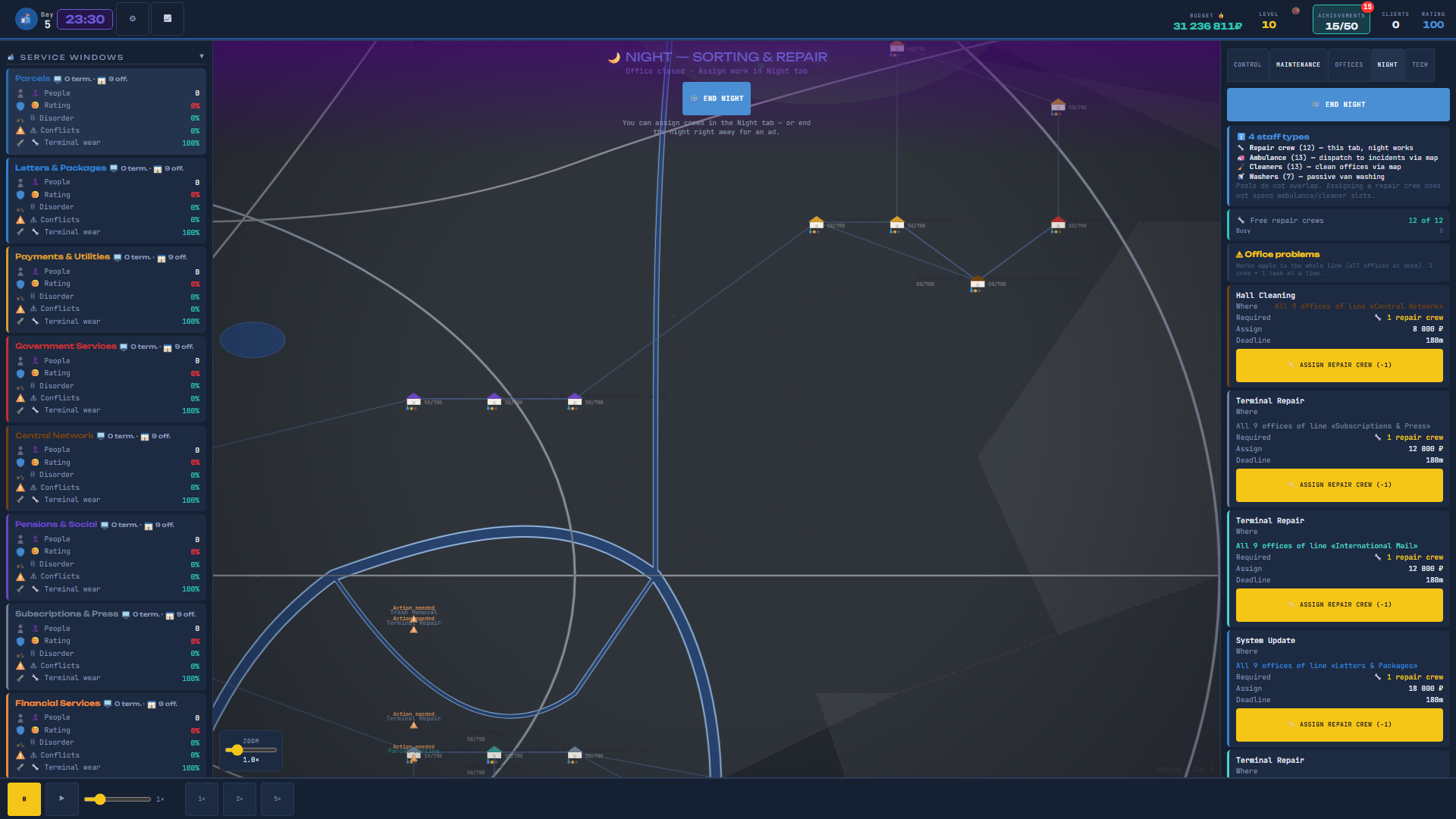Image resolution: width=1456 pixels, height=819 pixels.
Task: Assign a repair crew to System Update
Action: click(x=1339, y=725)
